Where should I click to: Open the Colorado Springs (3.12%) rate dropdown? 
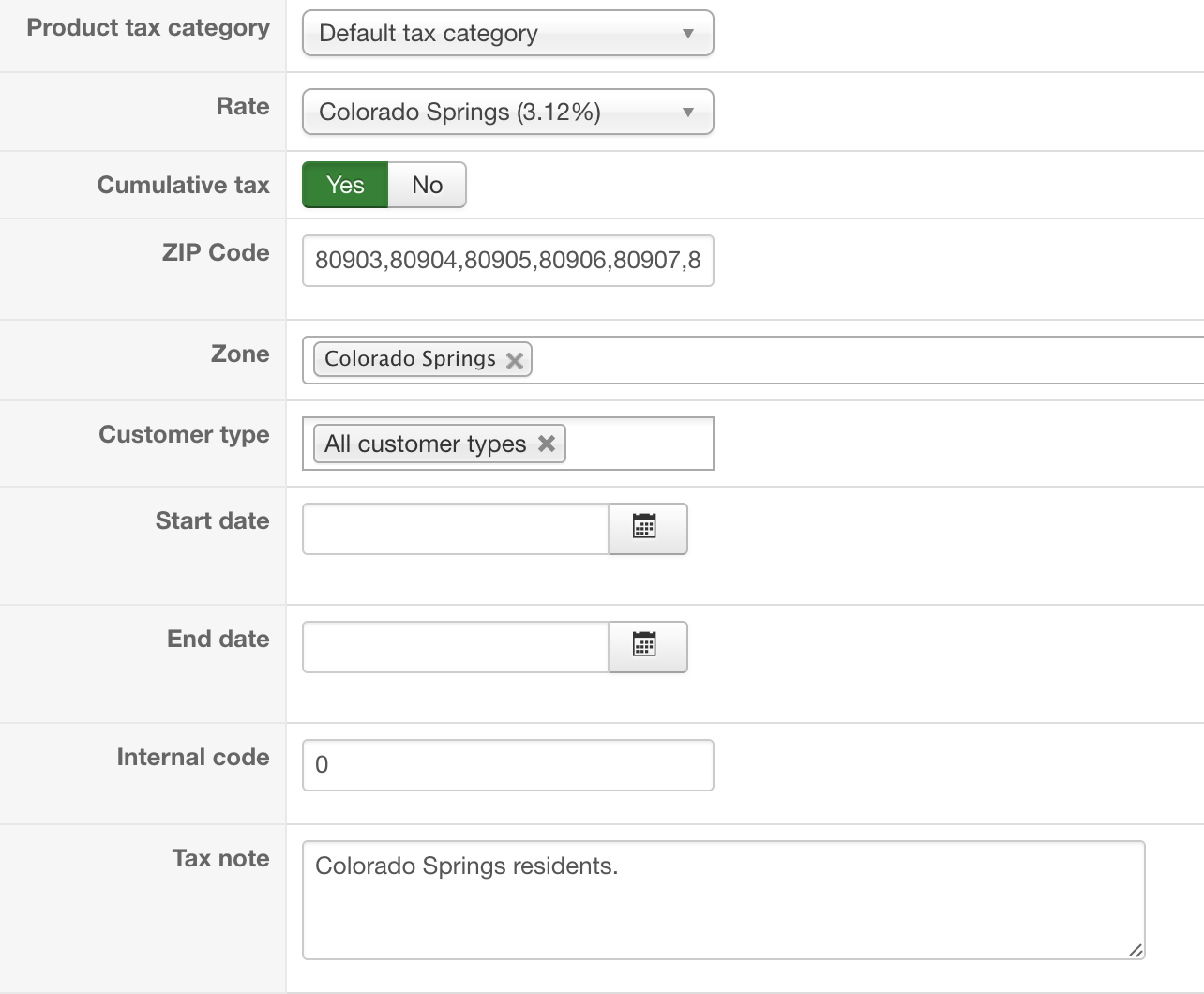coord(488,113)
